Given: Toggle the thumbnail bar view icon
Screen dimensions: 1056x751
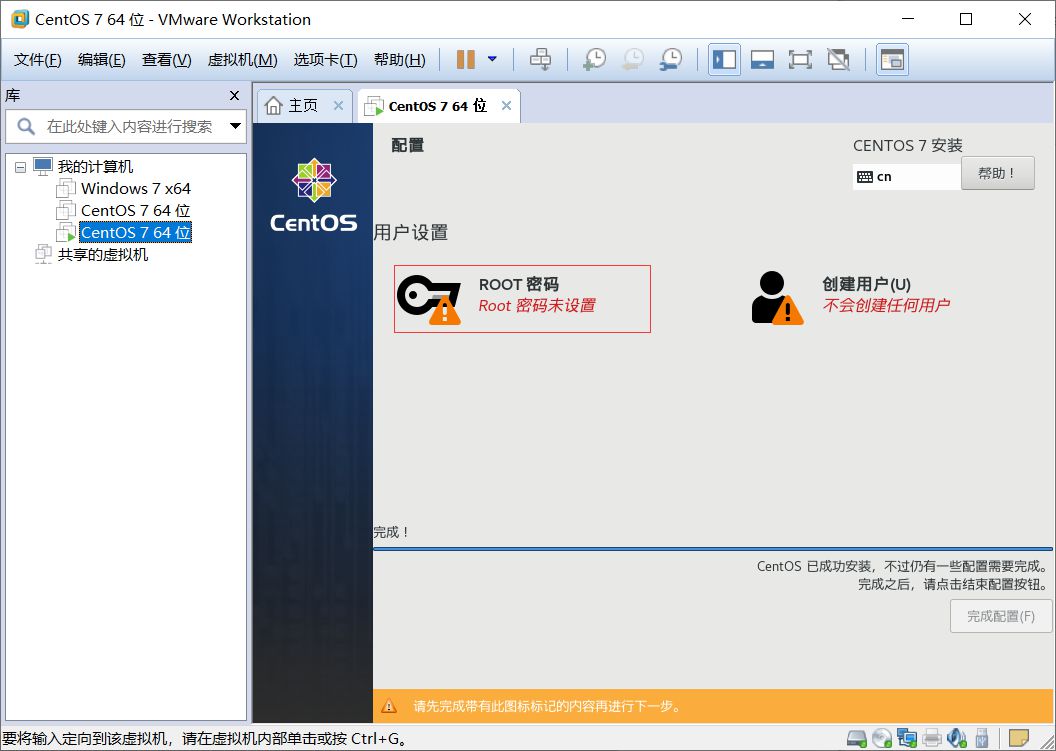Looking at the screenshot, I should pos(892,59).
